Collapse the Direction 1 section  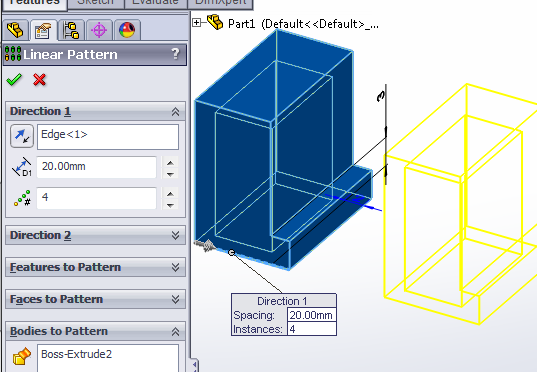pyautogui.click(x=175, y=112)
